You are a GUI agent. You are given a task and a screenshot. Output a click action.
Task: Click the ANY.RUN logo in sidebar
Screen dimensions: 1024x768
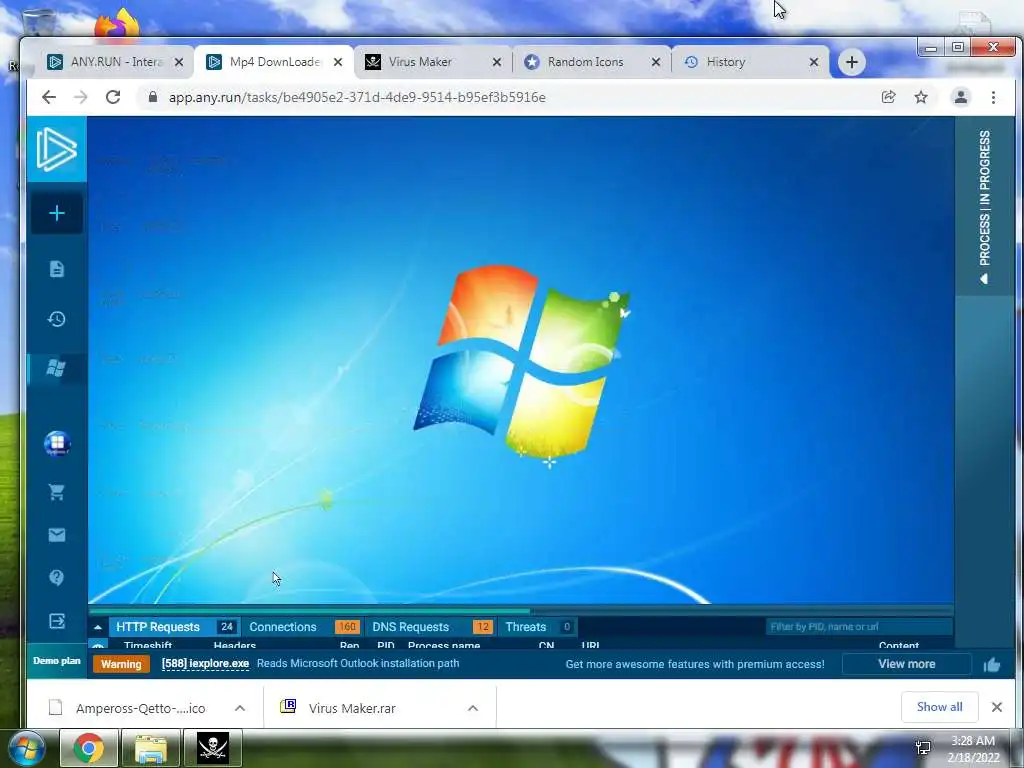pyautogui.click(x=56, y=150)
